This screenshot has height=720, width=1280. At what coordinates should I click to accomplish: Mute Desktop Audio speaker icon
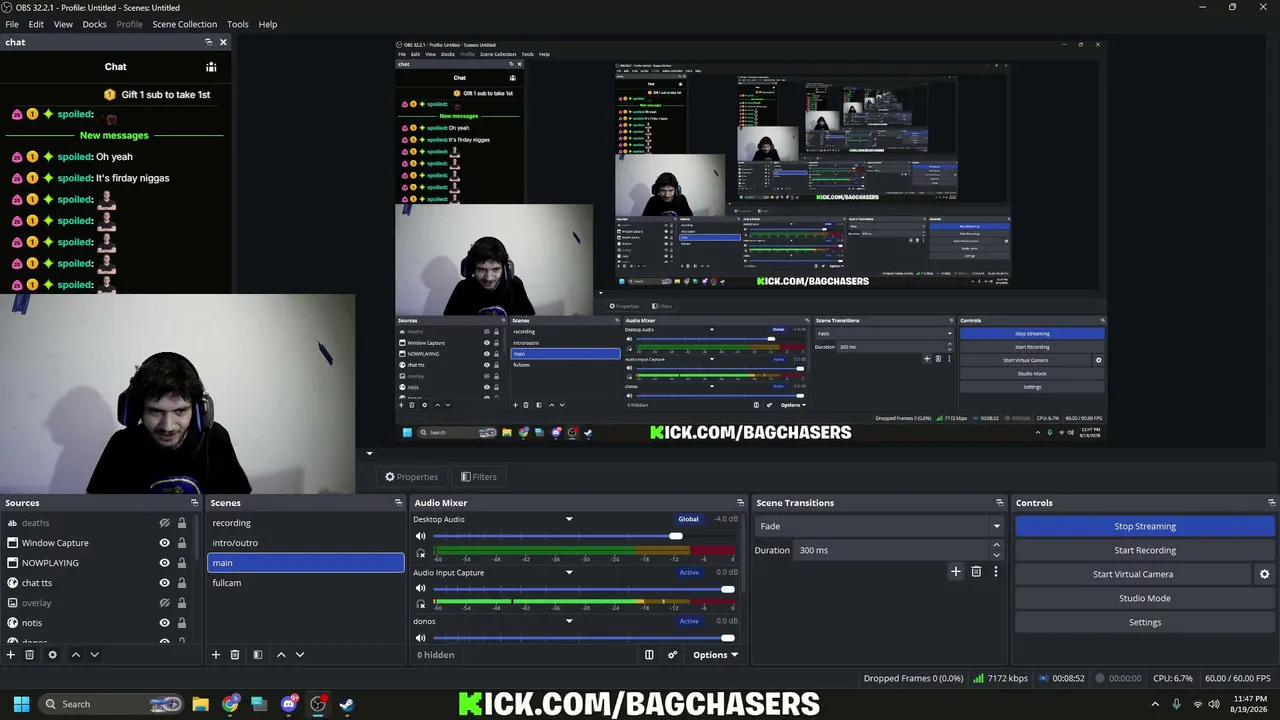421,537
